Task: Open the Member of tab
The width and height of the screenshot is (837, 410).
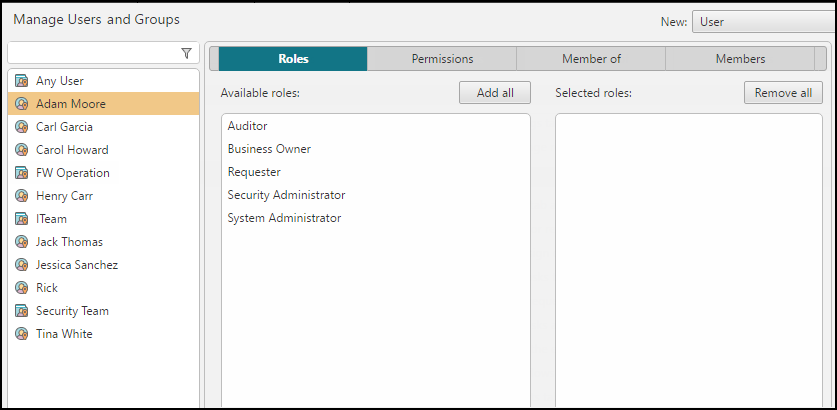Action: click(x=591, y=59)
